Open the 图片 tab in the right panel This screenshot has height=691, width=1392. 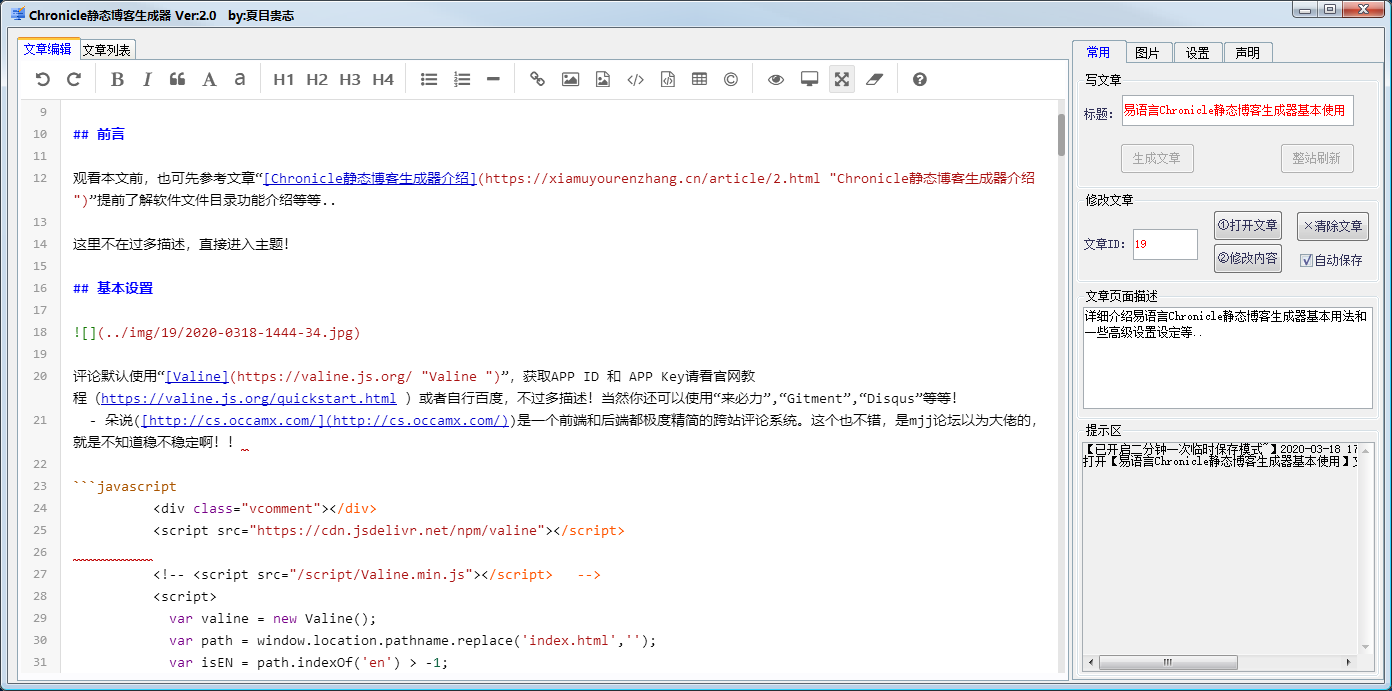[x=1148, y=53]
